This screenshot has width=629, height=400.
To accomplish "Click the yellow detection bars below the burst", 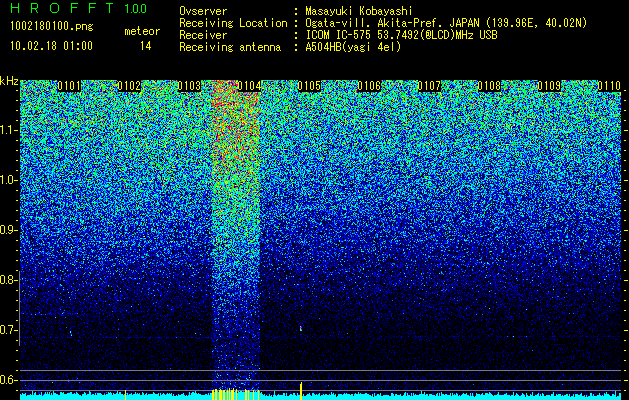I will coord(235,394).
